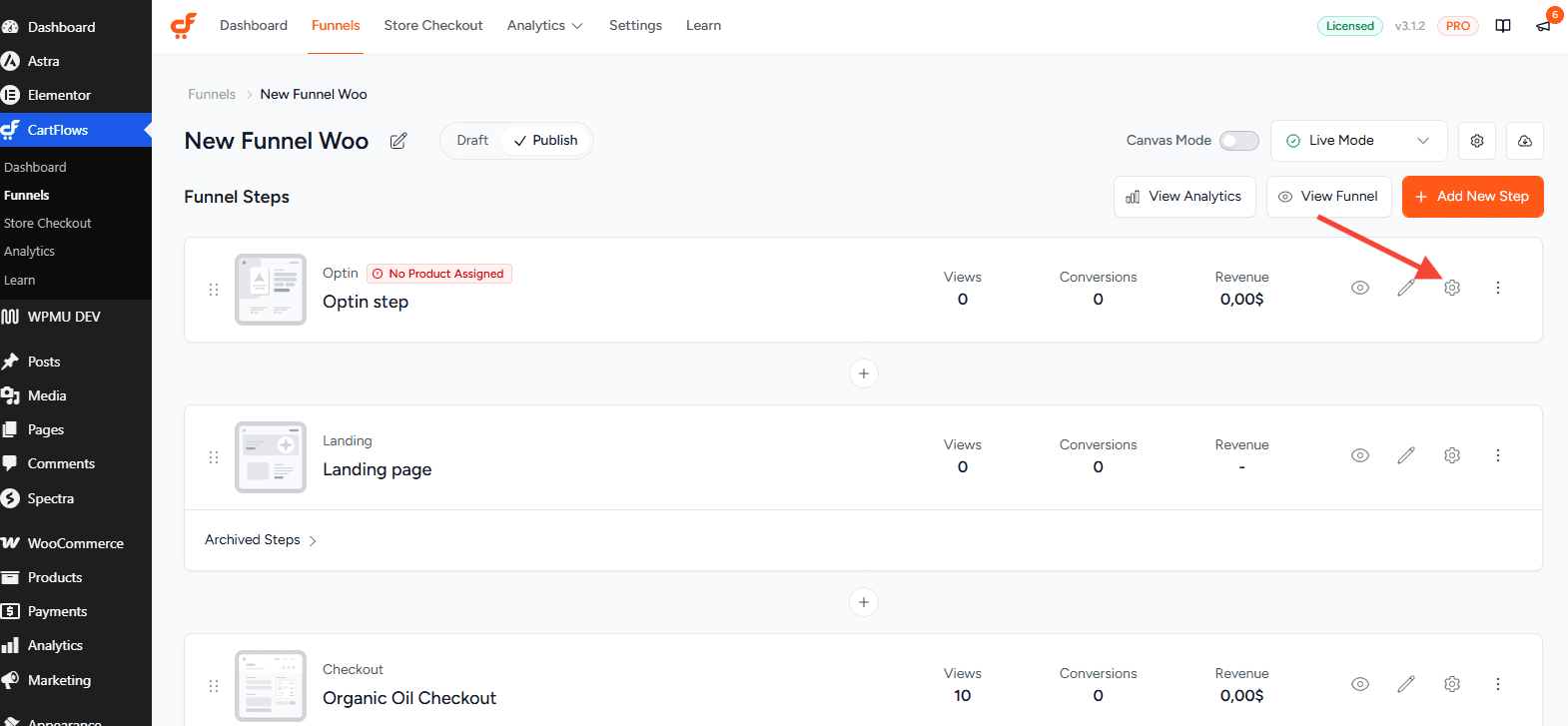Click the No Product Assigned warning badge
The image size is (1568, 726).
point(439,274)
